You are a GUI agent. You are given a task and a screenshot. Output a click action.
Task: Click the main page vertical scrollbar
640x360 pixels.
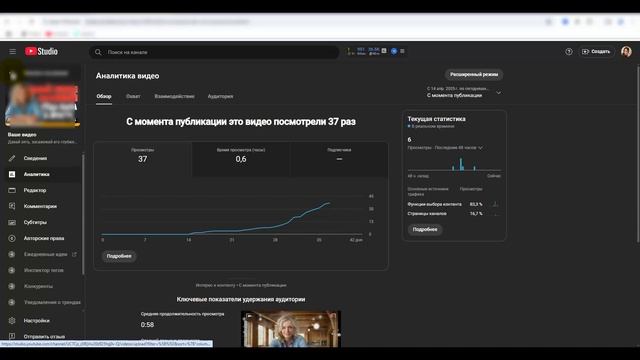tap(638, 154)
